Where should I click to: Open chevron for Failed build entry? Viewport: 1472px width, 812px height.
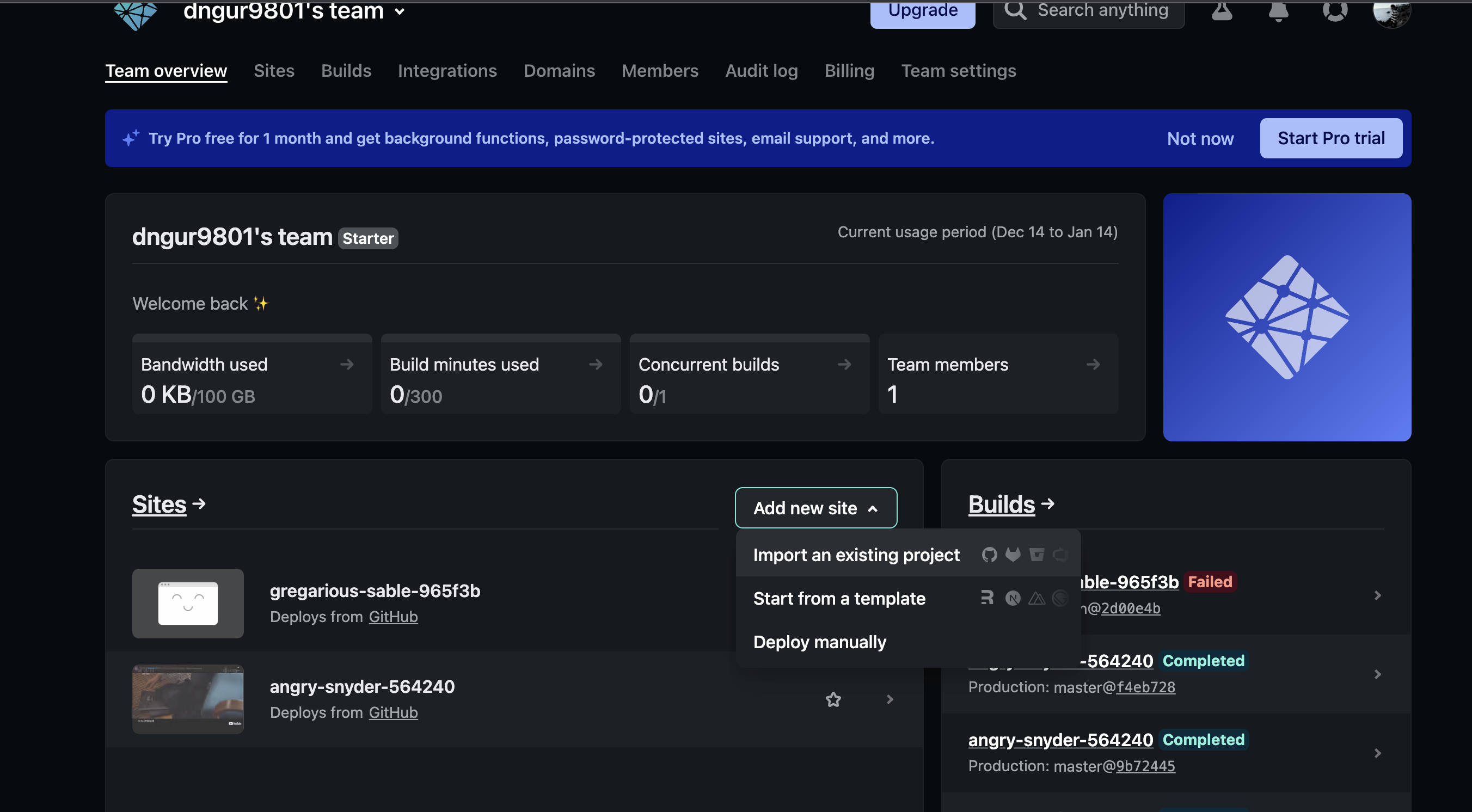coord(1377,595)
